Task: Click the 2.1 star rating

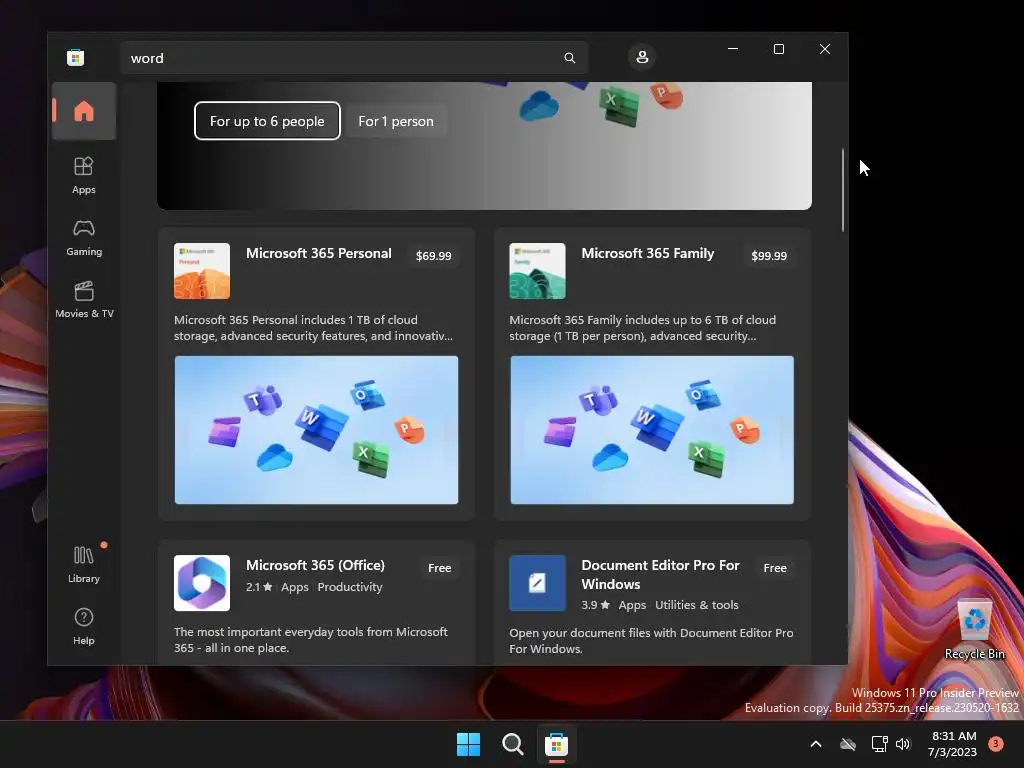Action: click(x=259, y=587)
